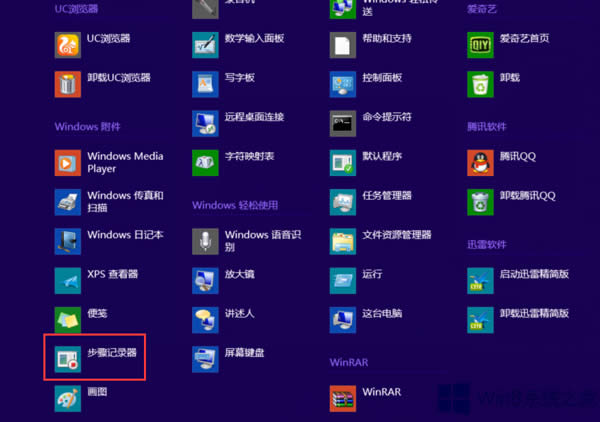Open the 启动迅雷精简版 icon
Image resolution: width=600 pixels, height=422 pixels.
click(481, 281)
